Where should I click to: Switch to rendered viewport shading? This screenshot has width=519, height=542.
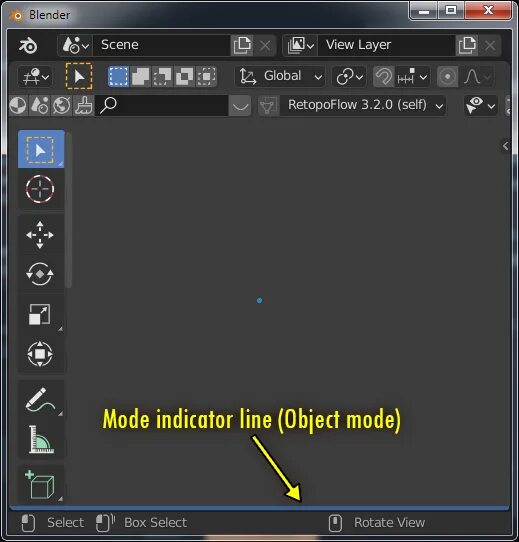point(62,105)
